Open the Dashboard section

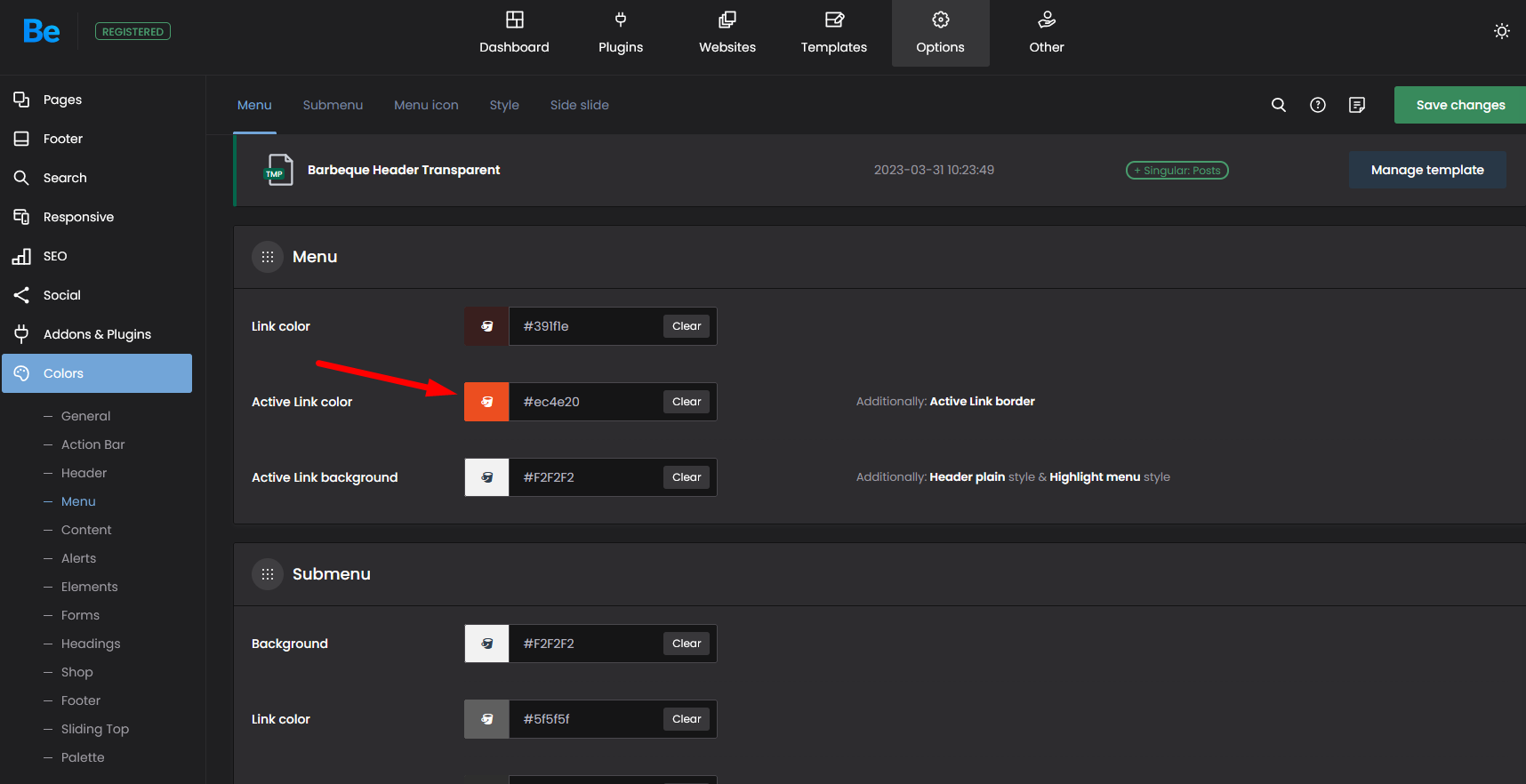click(514, 33)
